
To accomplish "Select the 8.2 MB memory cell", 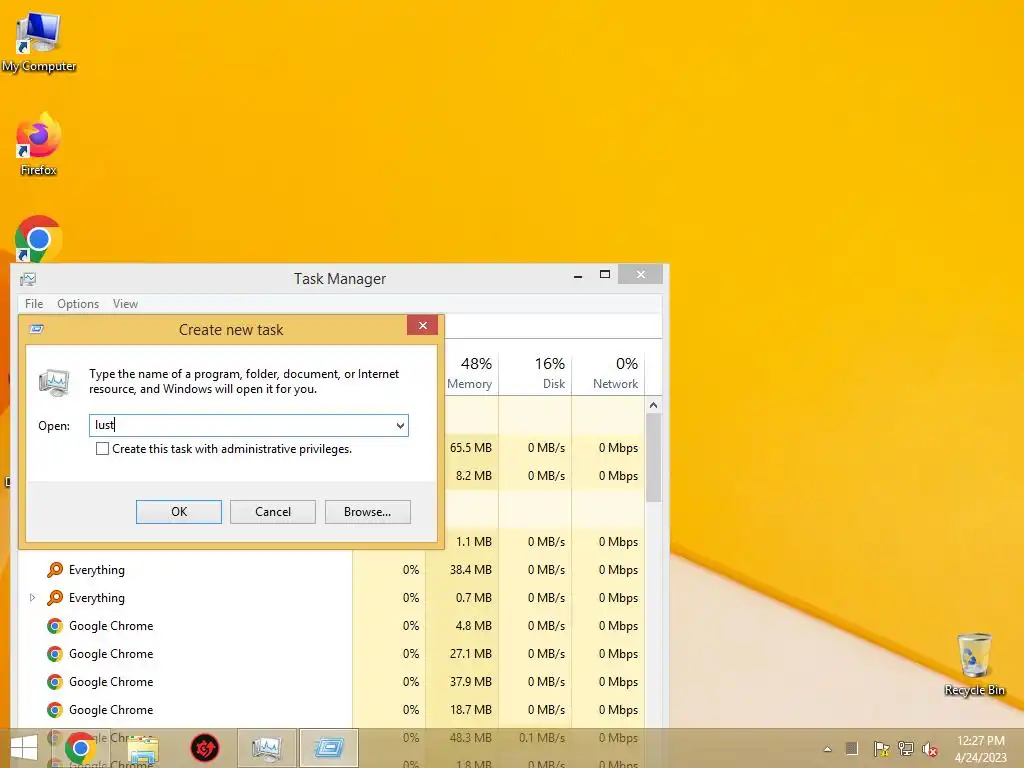I will [x=473, y=476].
